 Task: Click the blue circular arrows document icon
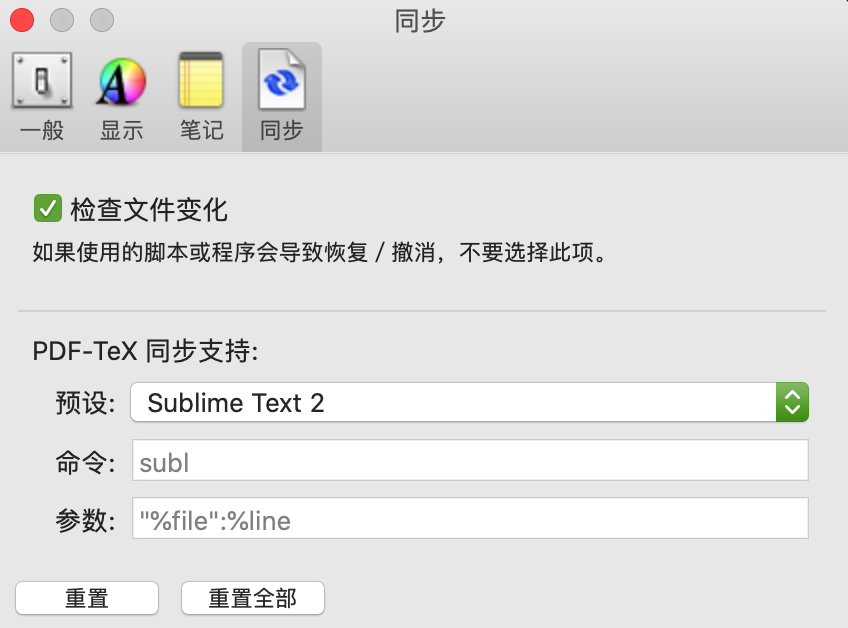point(281,80)
